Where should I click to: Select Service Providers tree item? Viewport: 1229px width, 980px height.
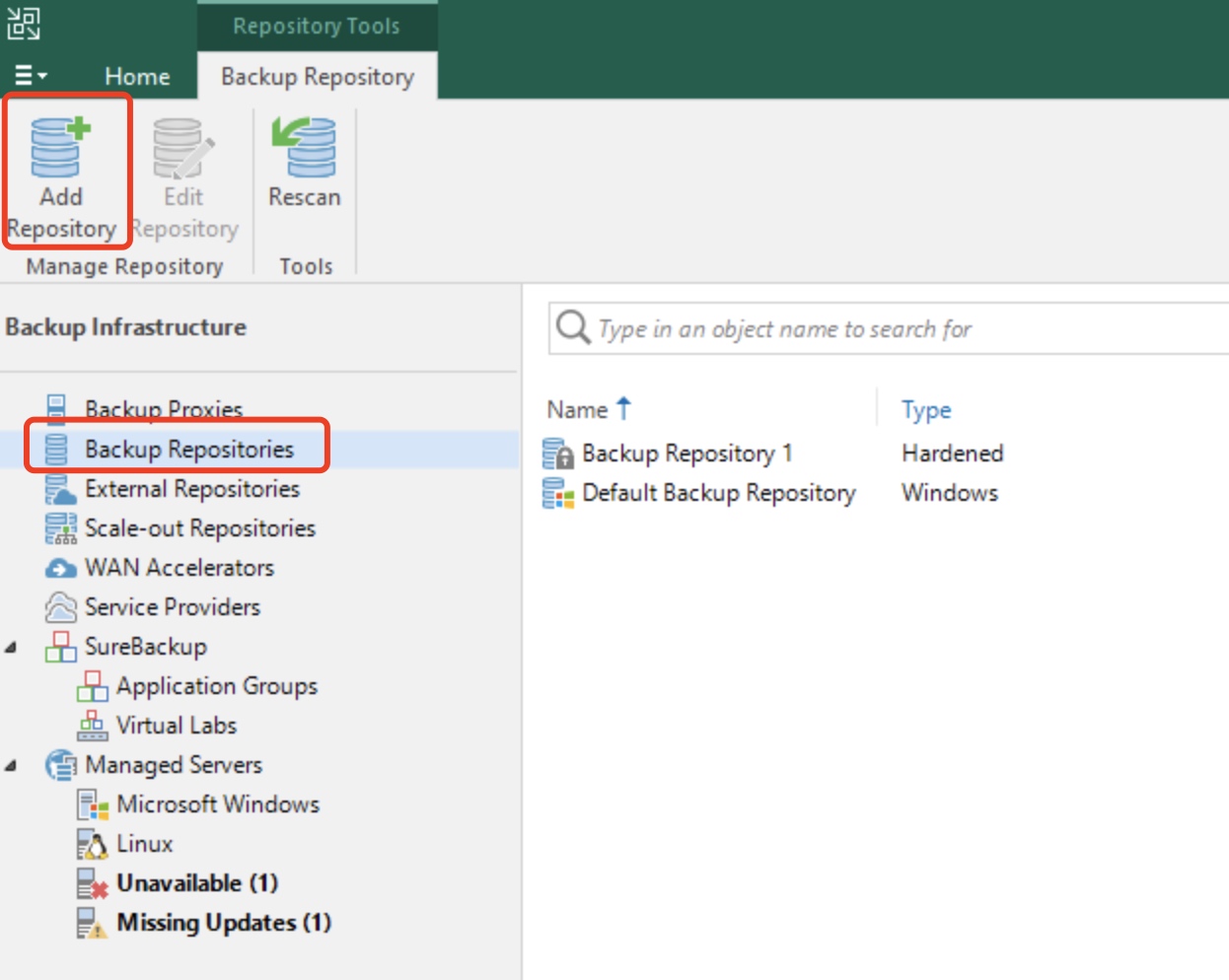pyautogui.click(x=173, y=606)
